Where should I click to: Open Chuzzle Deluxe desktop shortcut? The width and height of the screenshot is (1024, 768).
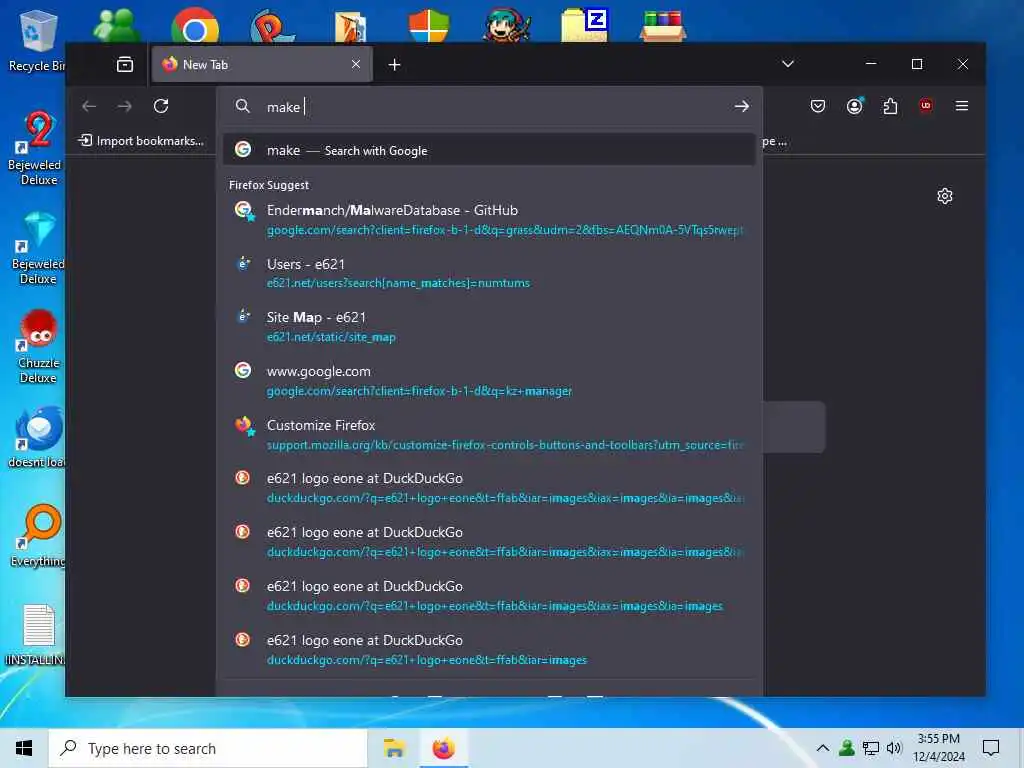[37, 347]
